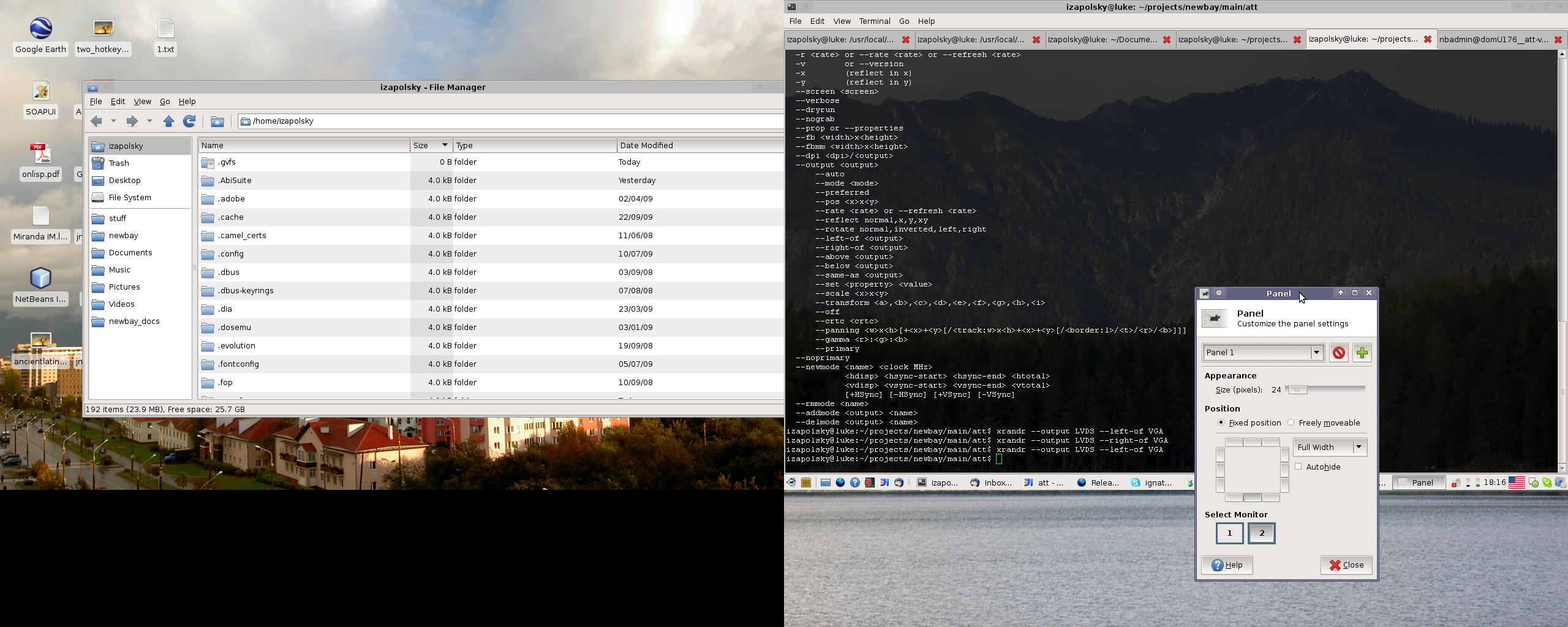The height and width of the screenshot is (627, 1568).
Task: Open the back history dropdown arrow
Action: pyautogui.click(x=113, y=121)
